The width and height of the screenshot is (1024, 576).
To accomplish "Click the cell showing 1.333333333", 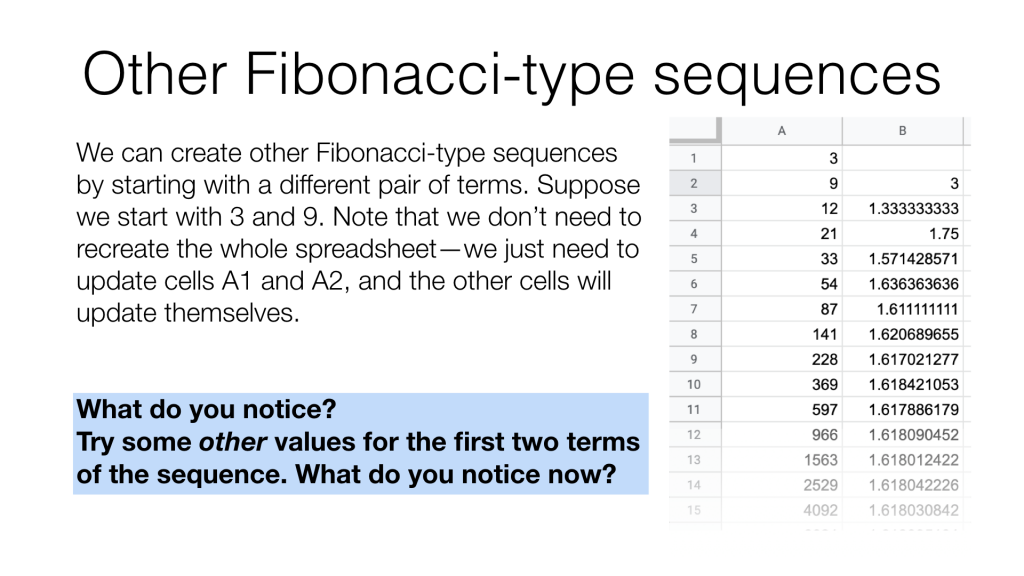I will click(903, 208).
